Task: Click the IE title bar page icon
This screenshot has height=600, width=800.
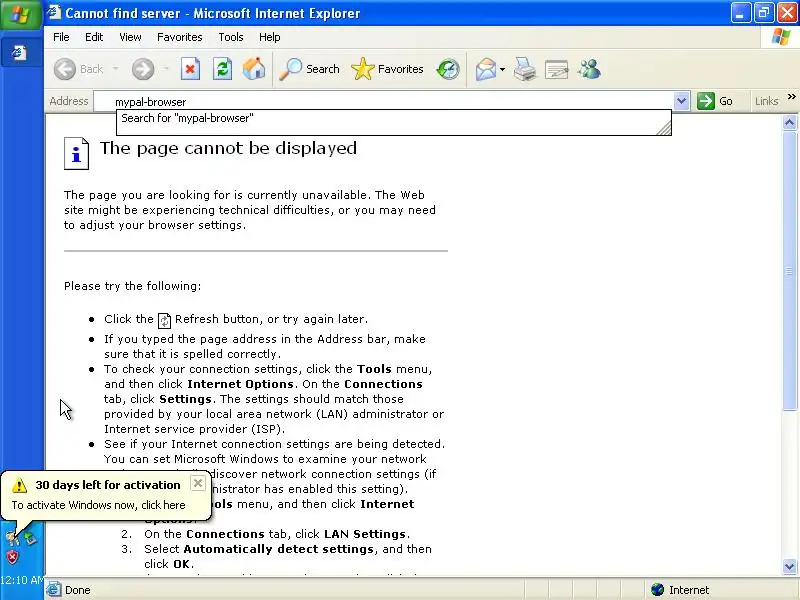Action: 55,13
